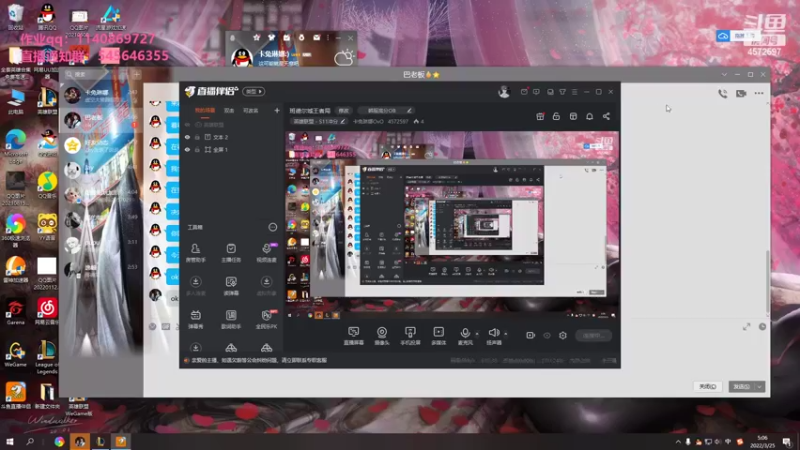
Task: Click the notification bell in the stream header
Action: tap(589, 116)
